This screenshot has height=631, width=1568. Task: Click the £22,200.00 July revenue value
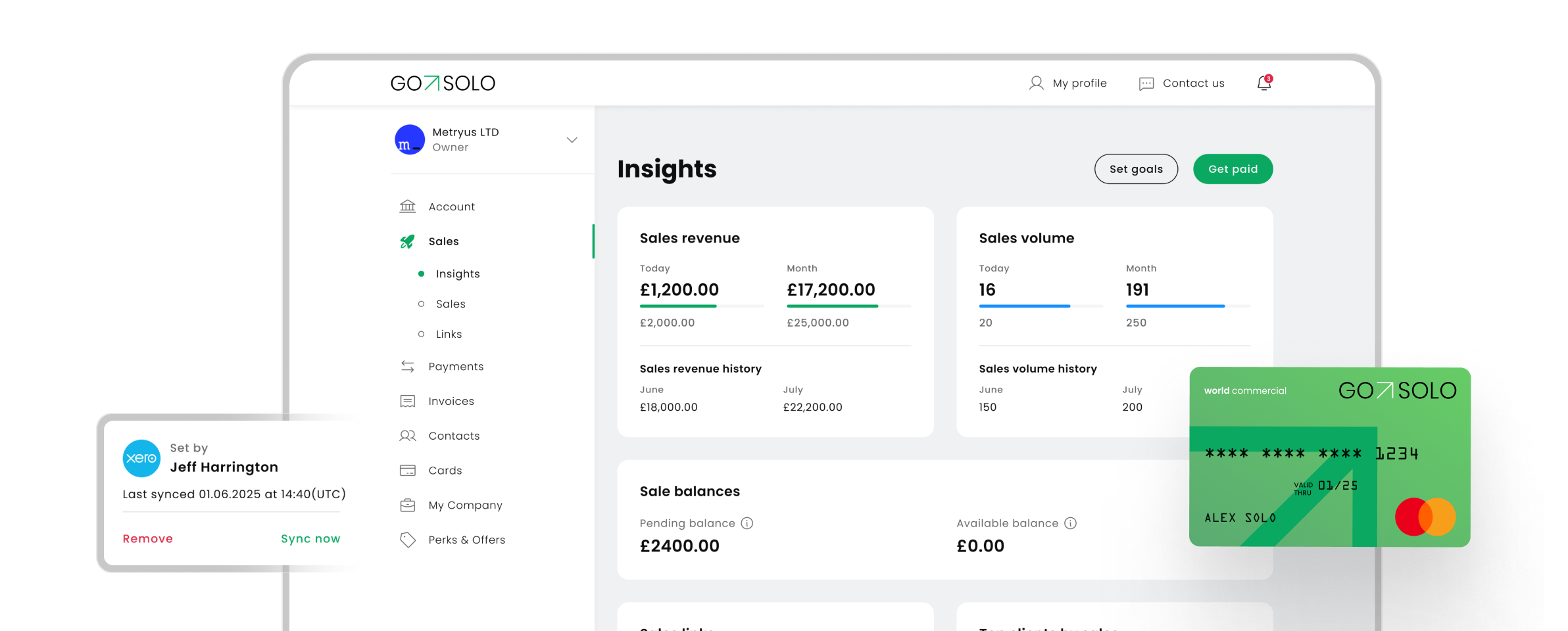pyautogui.click(x=812, y=407)
